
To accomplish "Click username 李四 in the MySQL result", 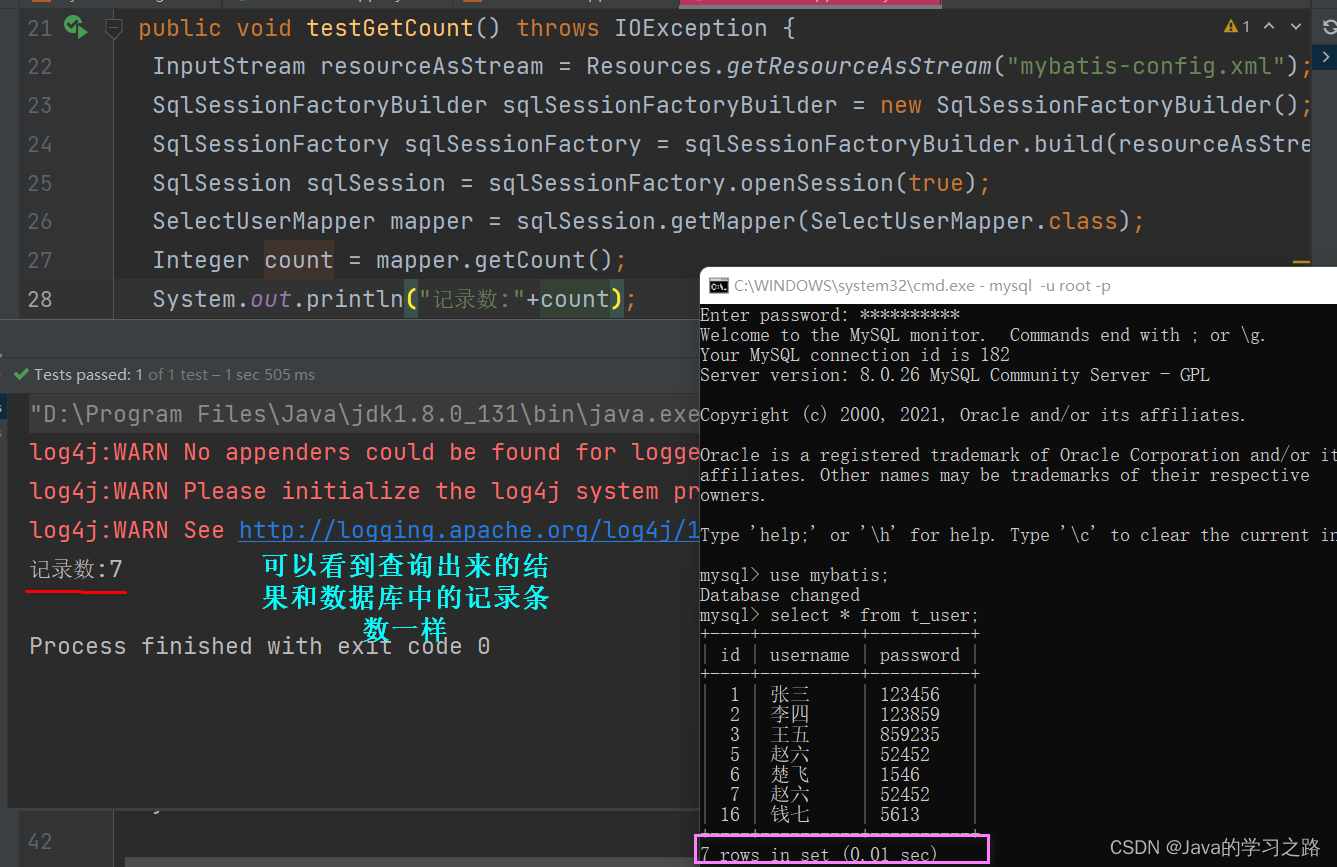I will tap(790, 715).
